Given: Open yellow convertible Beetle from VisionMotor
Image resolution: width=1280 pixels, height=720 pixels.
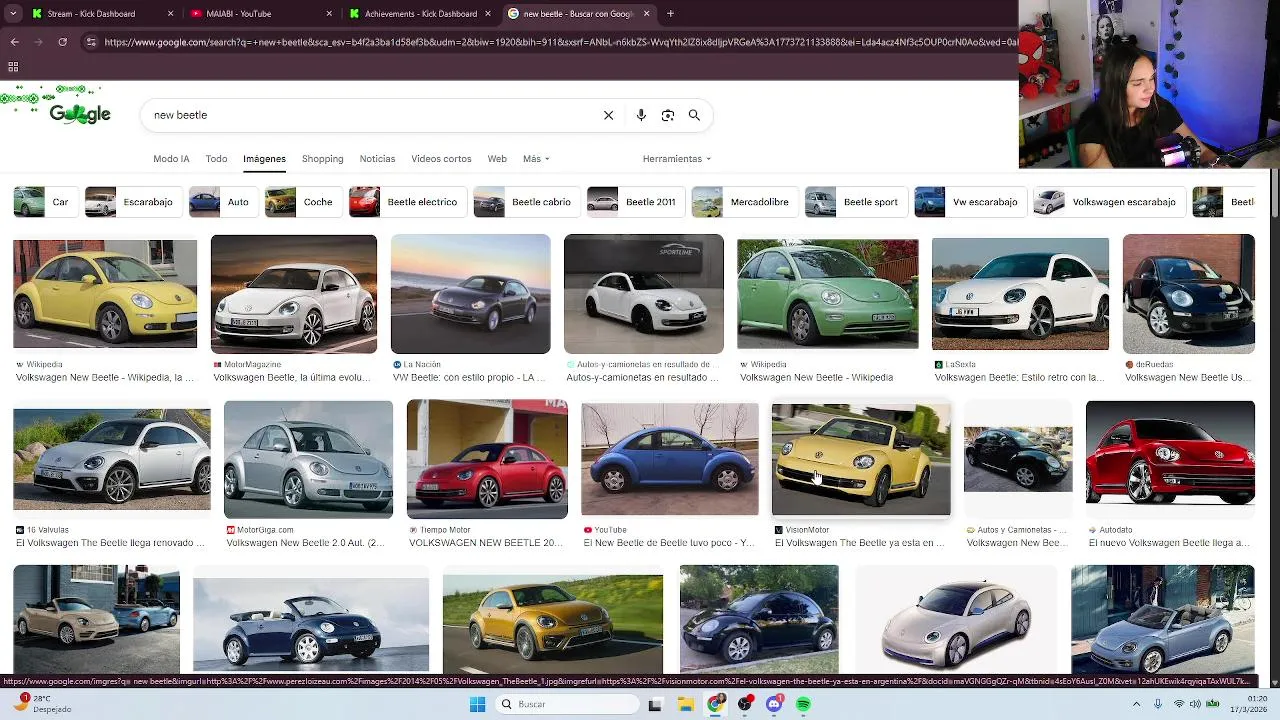Looking at the screenshot, I should (x=861, y=459).
